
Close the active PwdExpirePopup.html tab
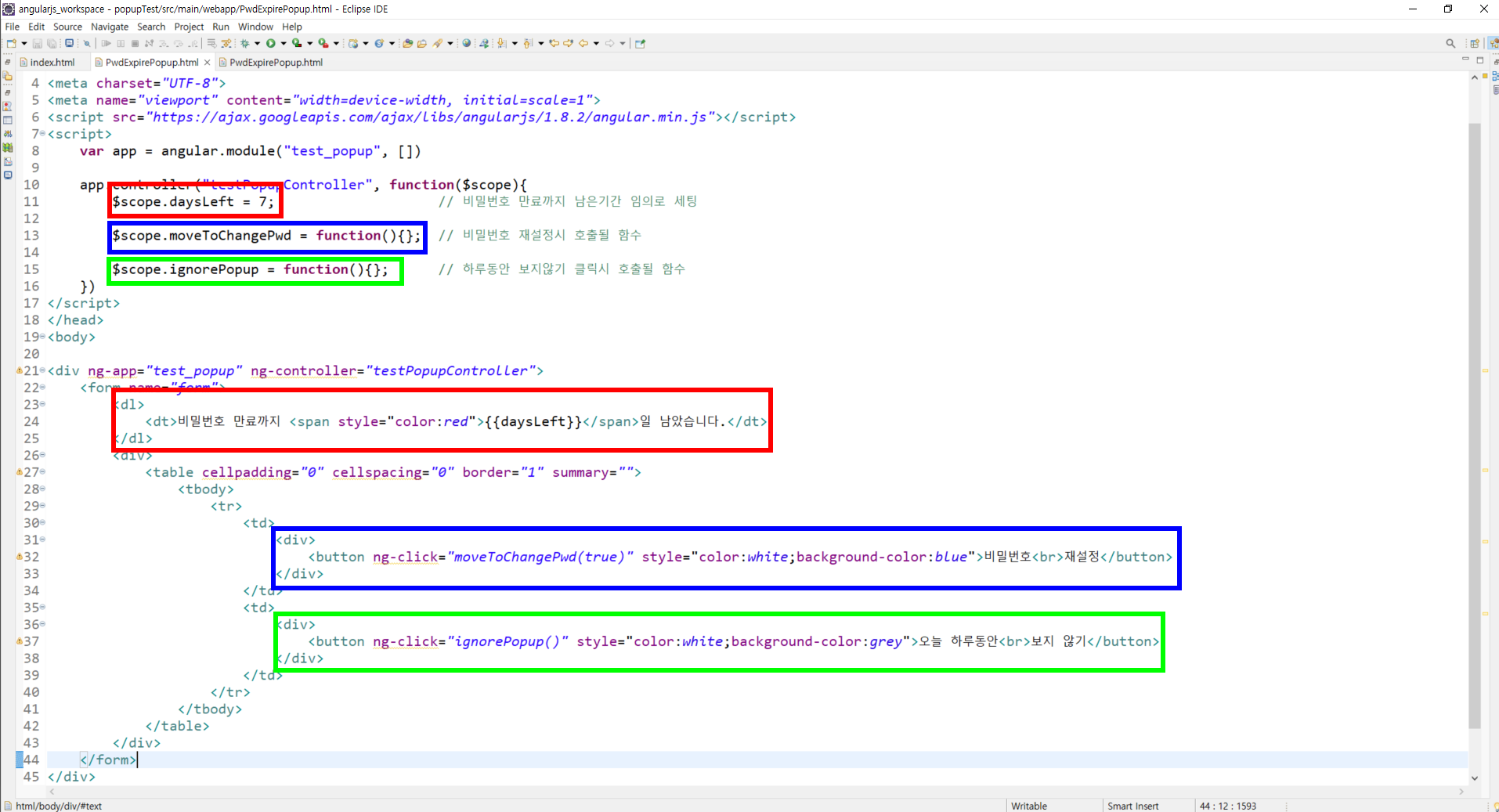[208, 63]
